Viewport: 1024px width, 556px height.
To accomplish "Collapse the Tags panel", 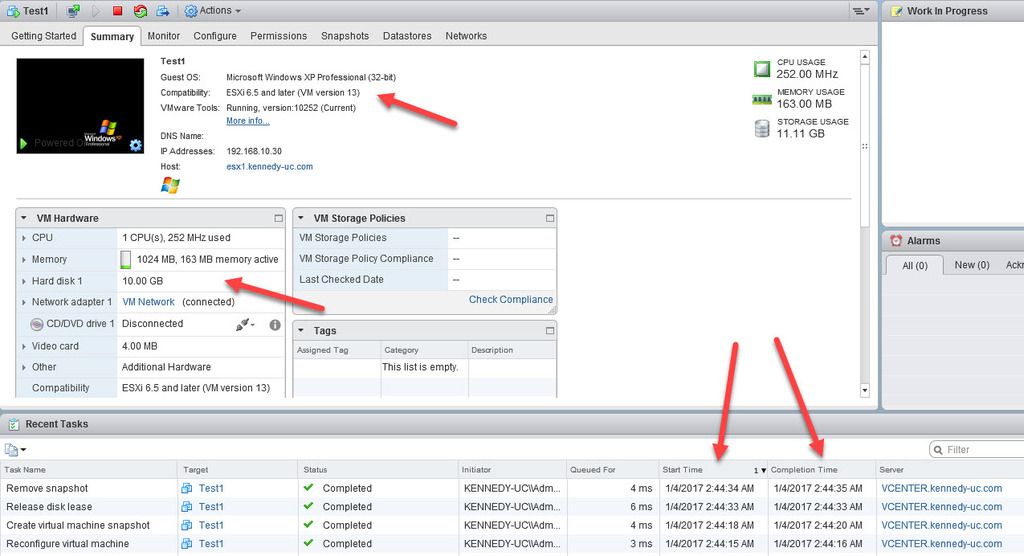I will pos(301,331).
